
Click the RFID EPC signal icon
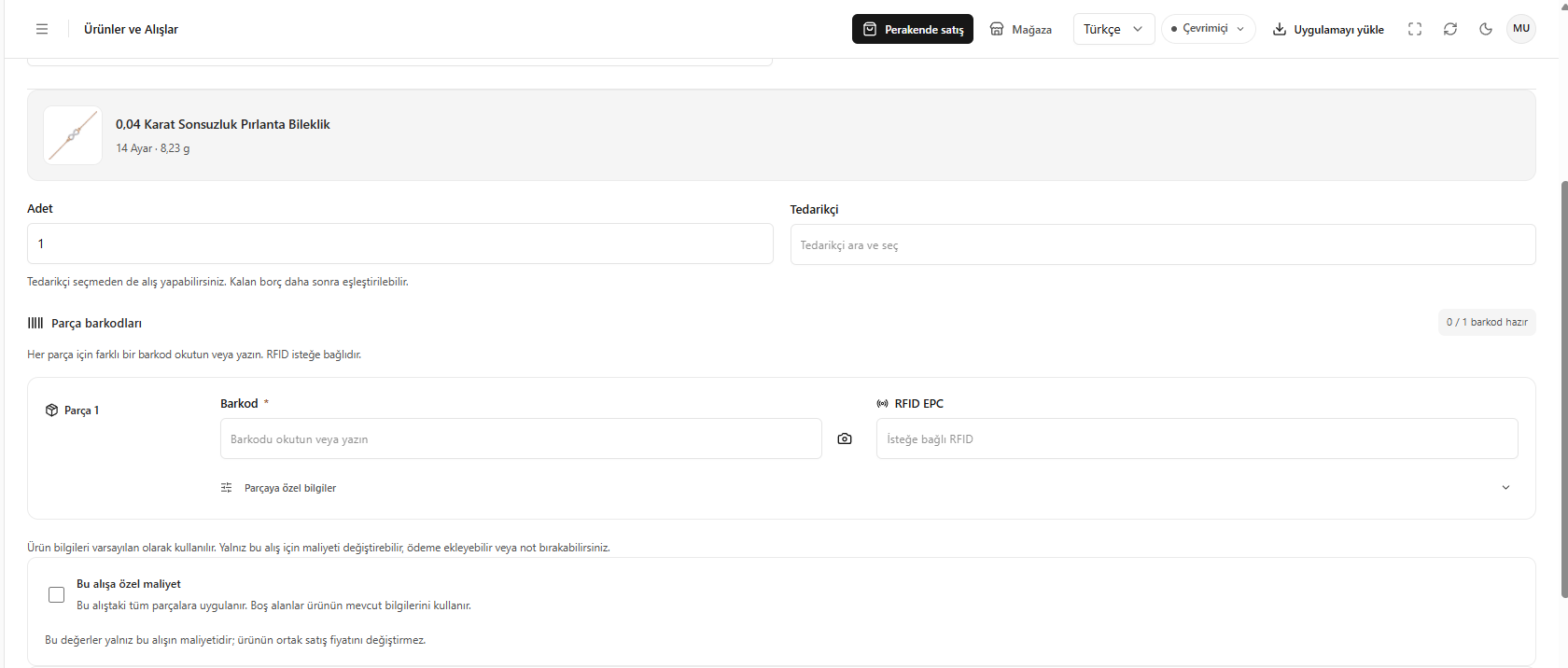882,404
